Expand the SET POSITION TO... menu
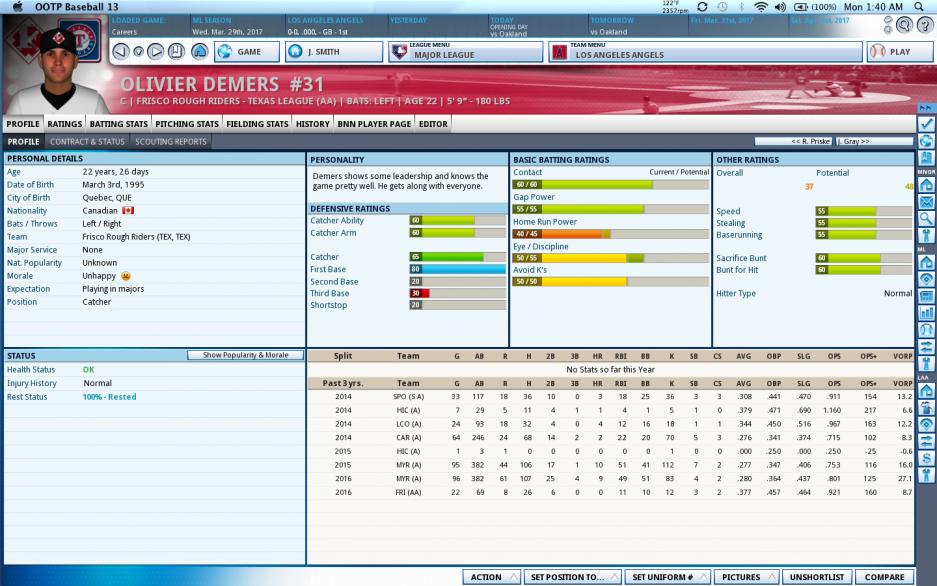 point(572,577)
